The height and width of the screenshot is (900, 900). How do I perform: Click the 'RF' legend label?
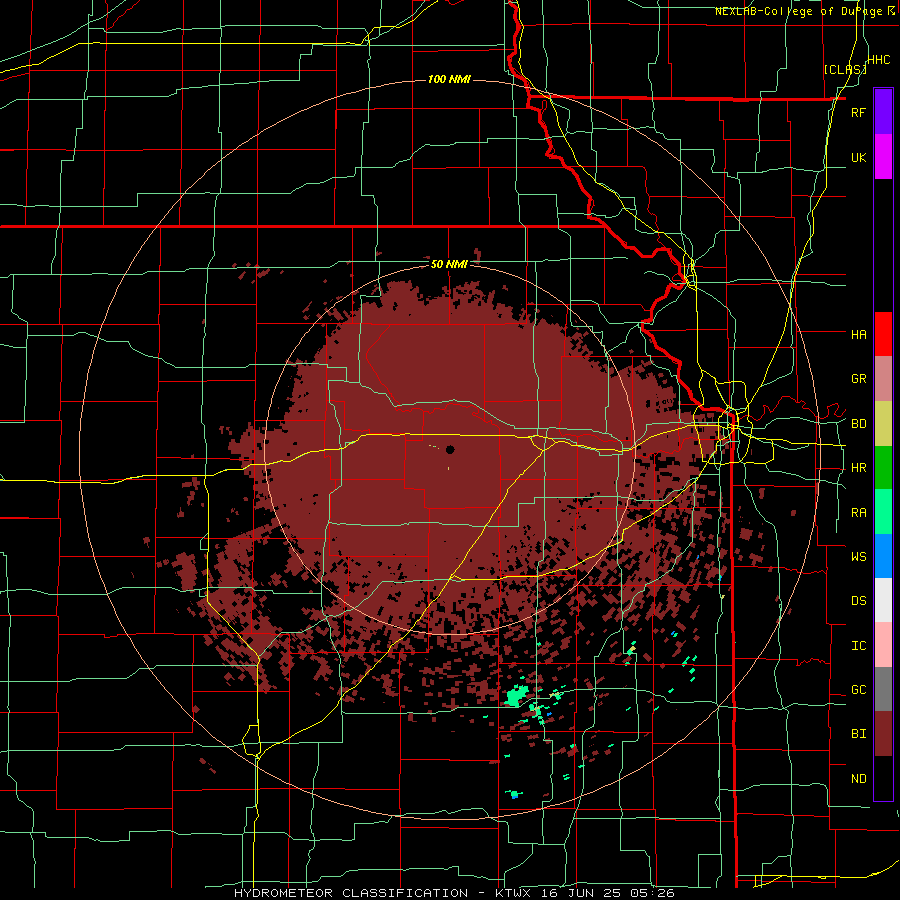858,112
